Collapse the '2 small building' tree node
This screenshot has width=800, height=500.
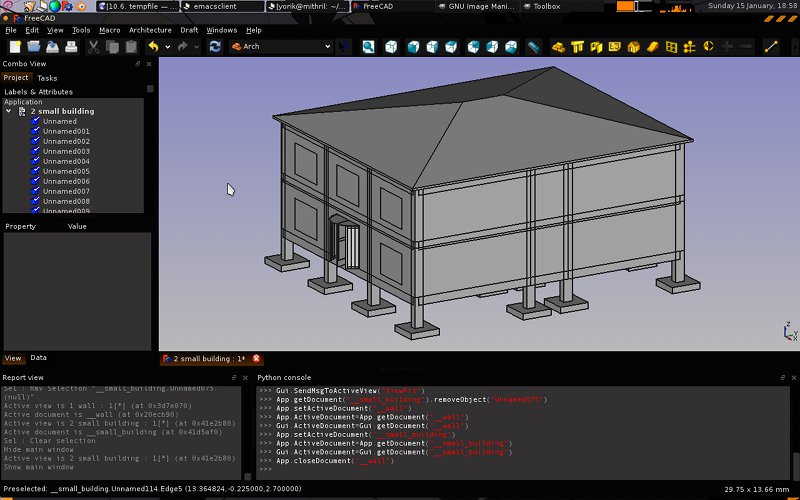[9, 111]
